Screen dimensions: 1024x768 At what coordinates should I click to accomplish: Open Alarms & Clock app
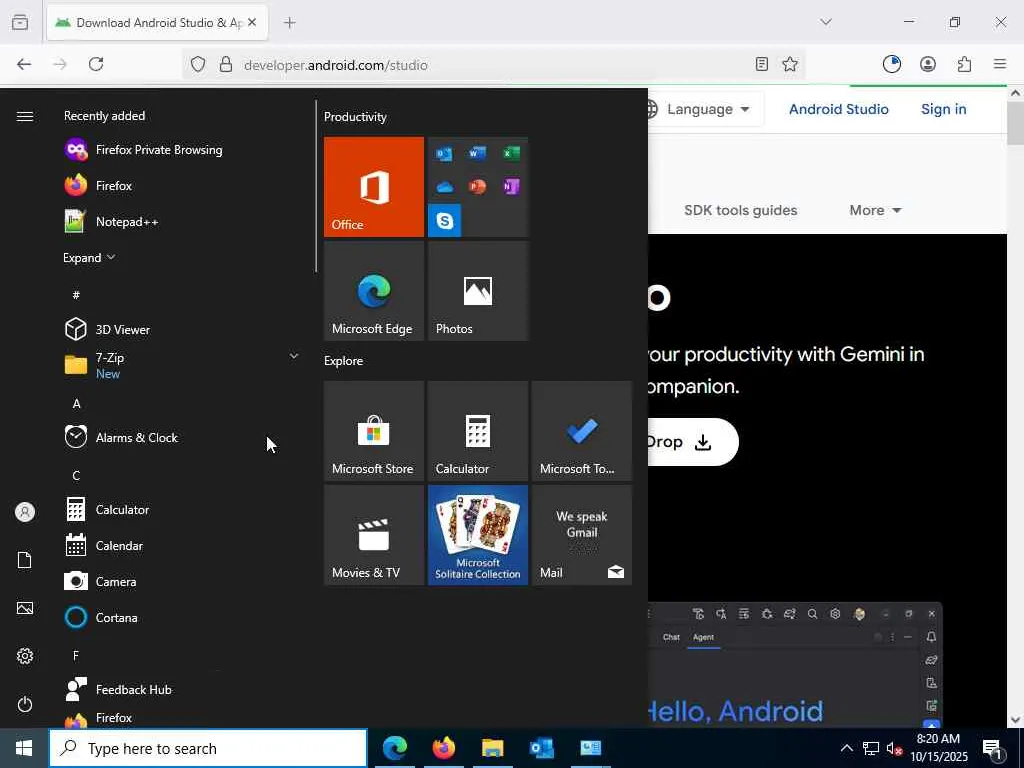click(121, 438)
